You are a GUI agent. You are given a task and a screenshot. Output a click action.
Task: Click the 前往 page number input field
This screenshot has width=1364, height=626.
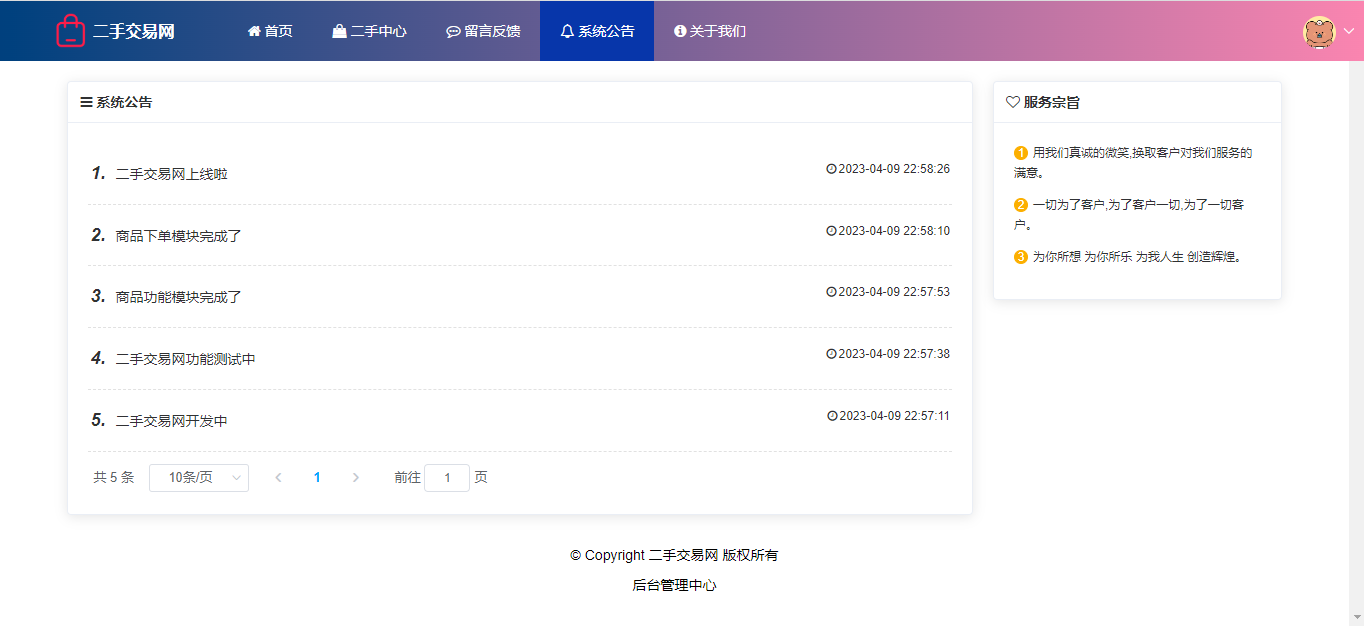[x=447, y=478]
